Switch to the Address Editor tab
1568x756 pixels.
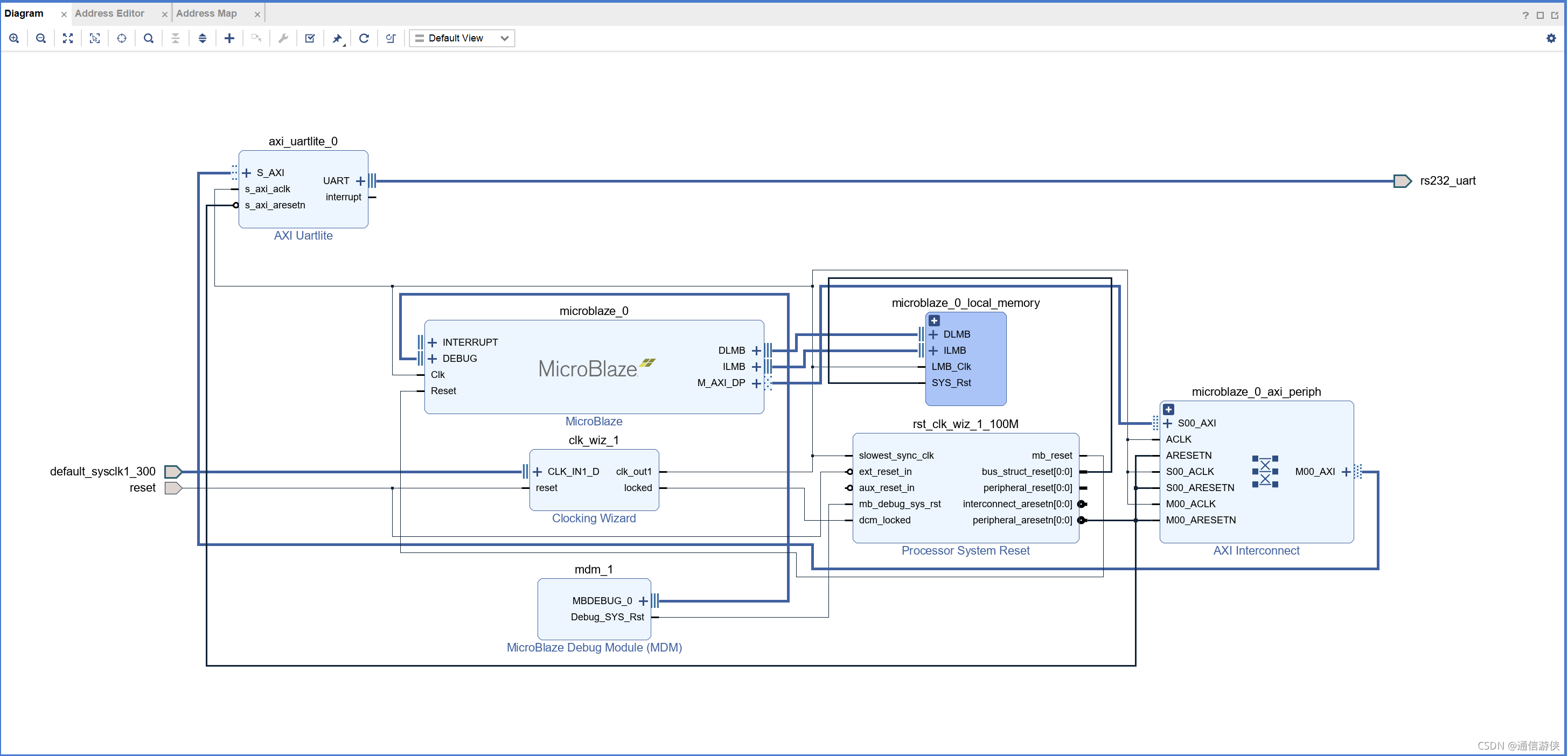coord(109,13)
